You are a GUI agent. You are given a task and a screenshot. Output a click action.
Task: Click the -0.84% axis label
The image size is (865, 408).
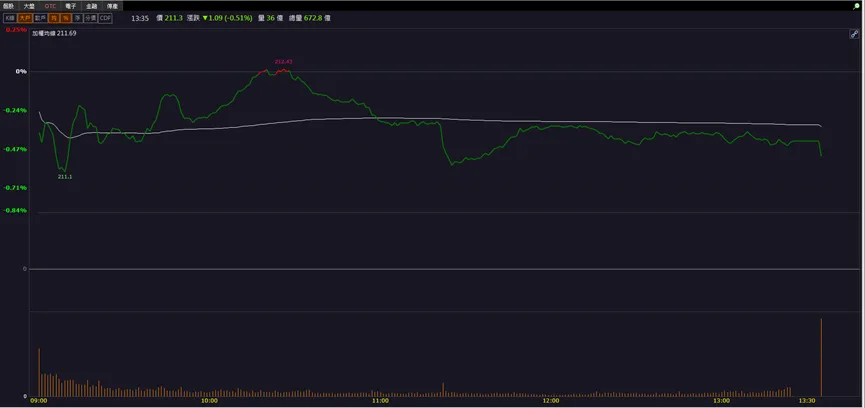point(15,210)
